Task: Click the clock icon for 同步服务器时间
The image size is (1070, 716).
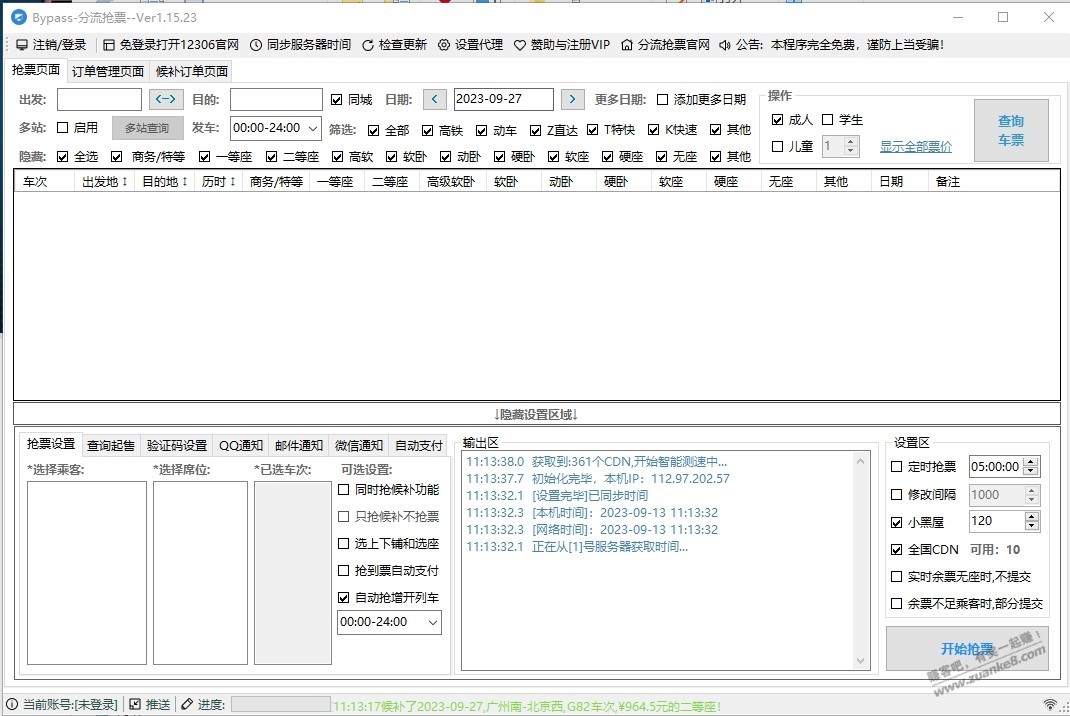Action: 256,45
